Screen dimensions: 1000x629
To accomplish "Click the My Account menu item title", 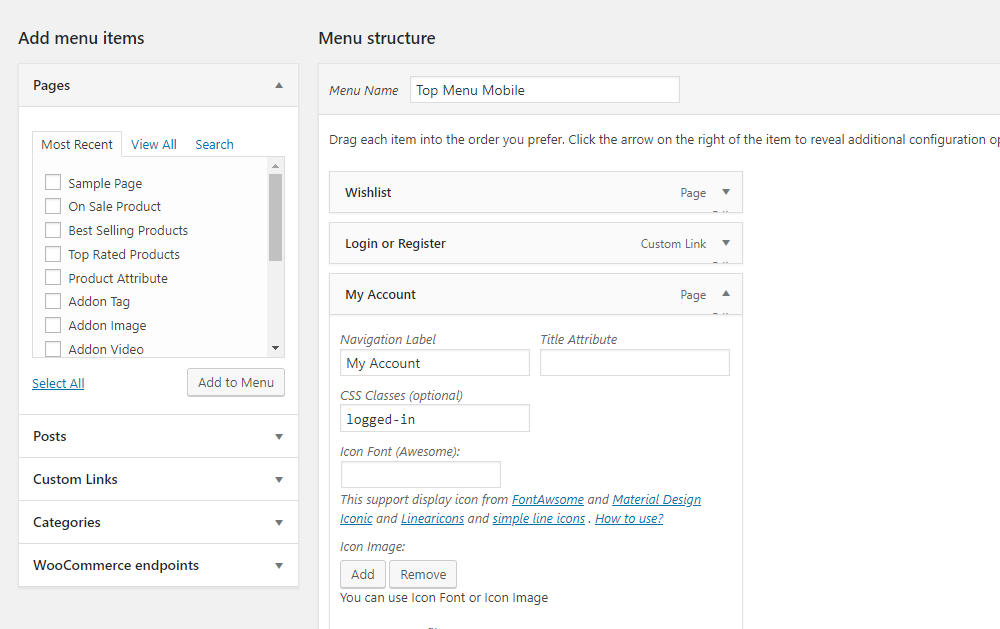I will point(380,295).
